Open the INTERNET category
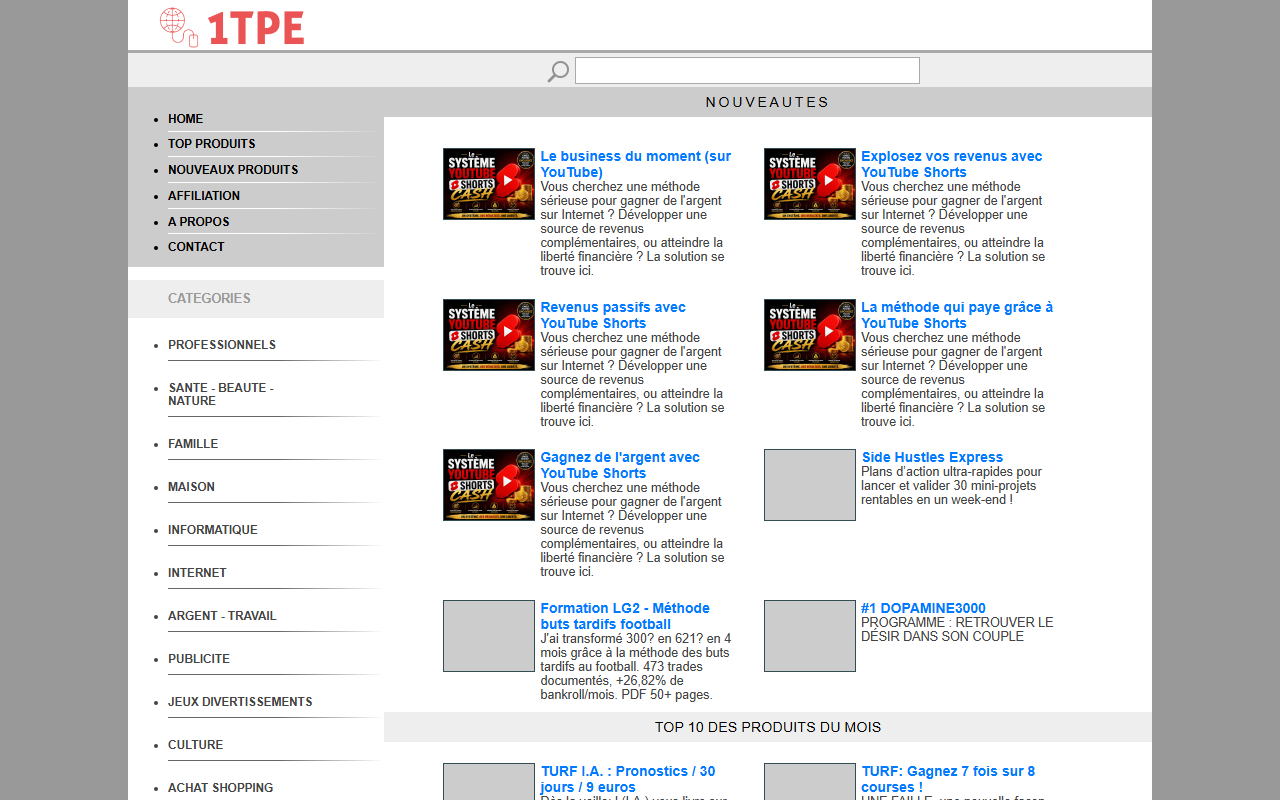Screen dimensions: 1280x800 coord(197,573)
